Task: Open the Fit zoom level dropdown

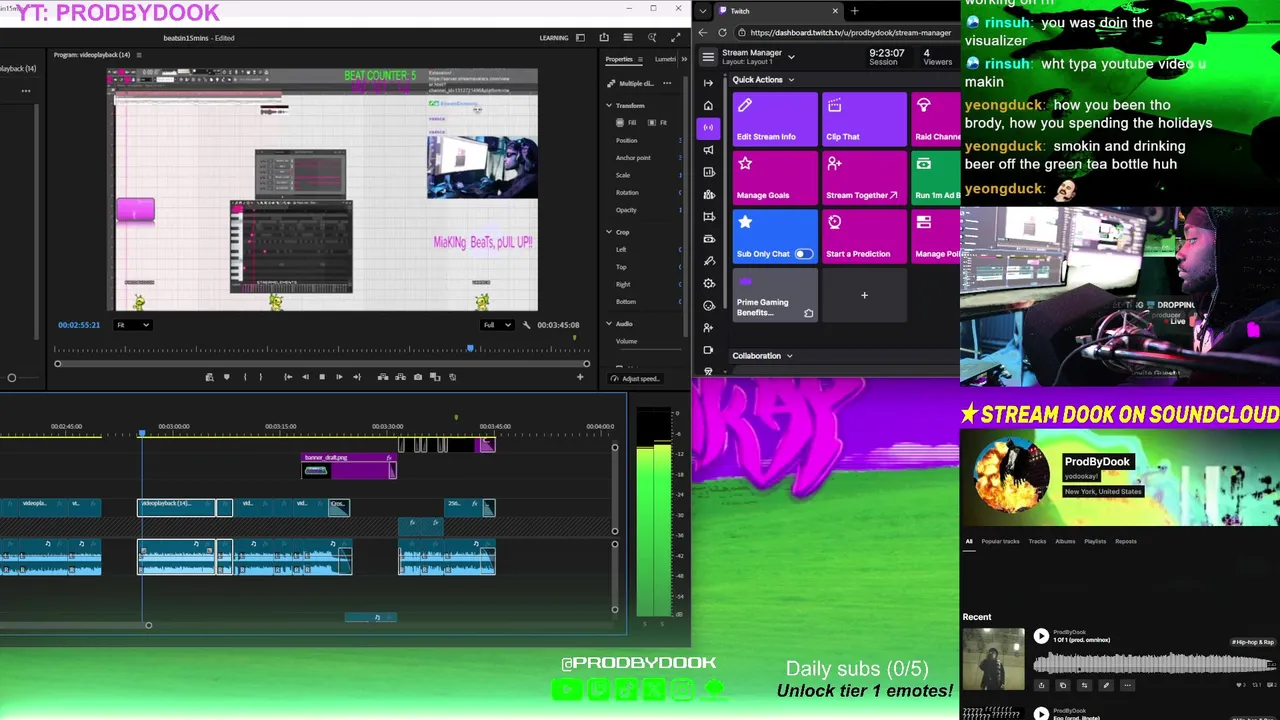Action: point(132,325)
